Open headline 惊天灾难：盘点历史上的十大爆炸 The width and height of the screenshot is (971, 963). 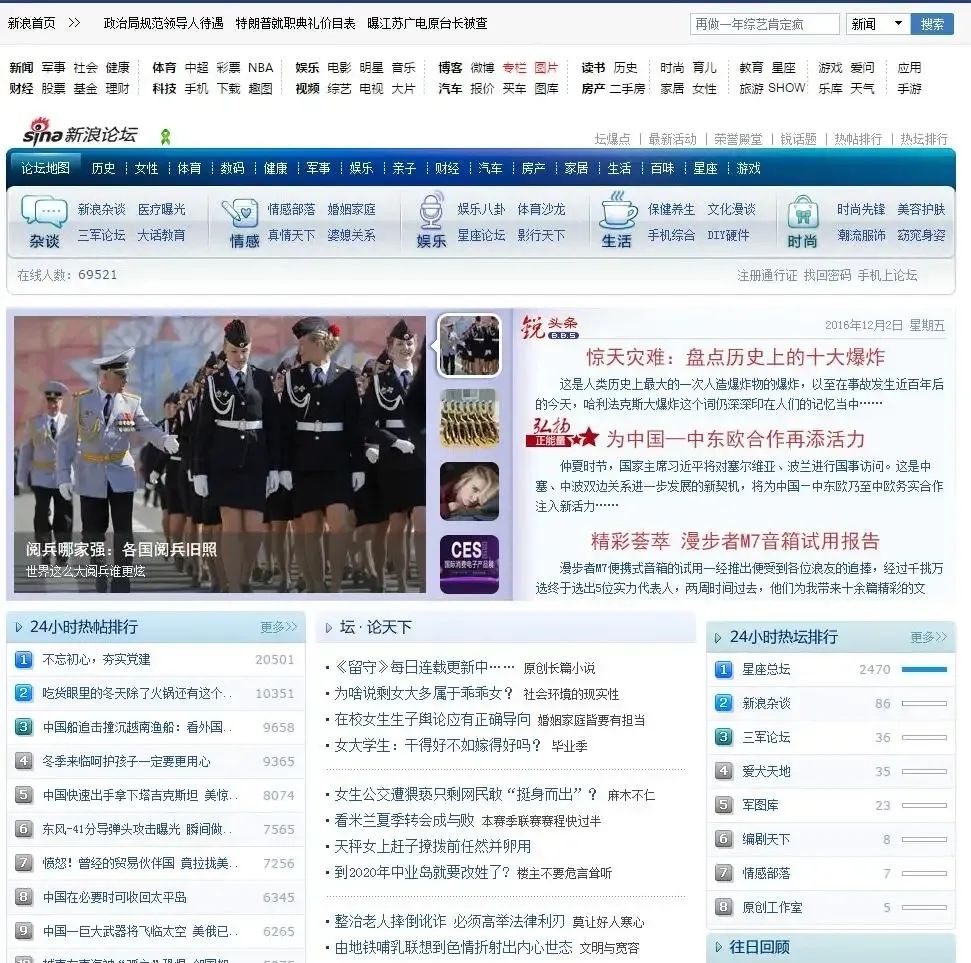735,357
